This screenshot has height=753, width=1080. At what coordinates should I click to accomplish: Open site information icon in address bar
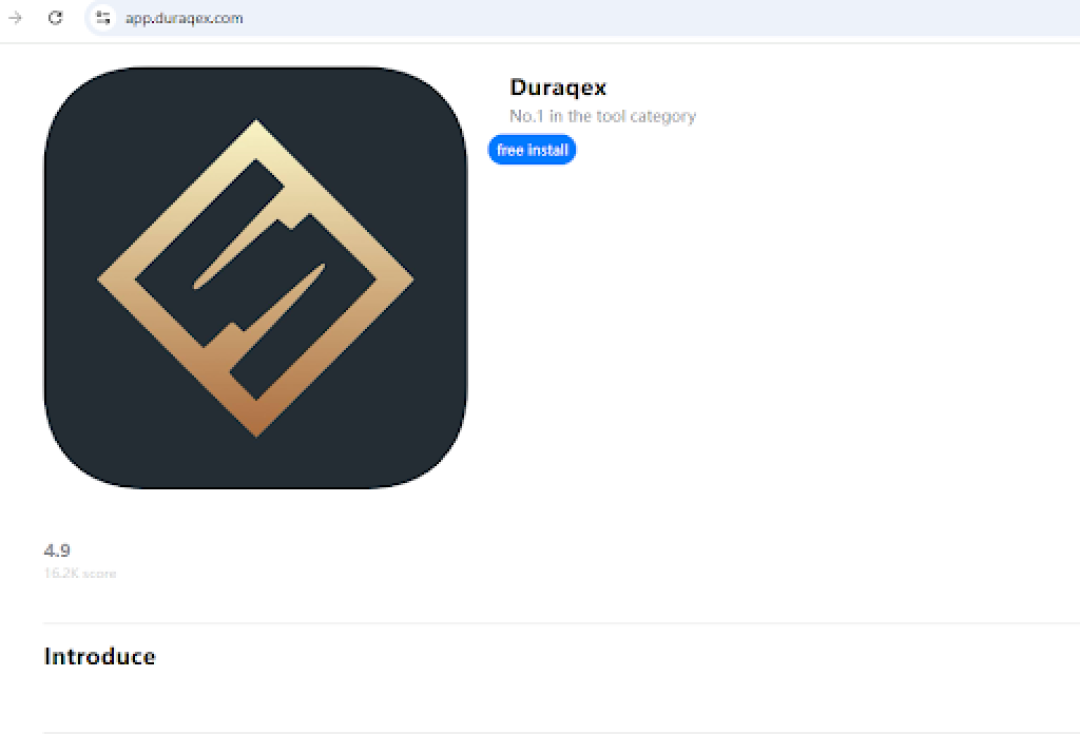[x=103, y=18]
